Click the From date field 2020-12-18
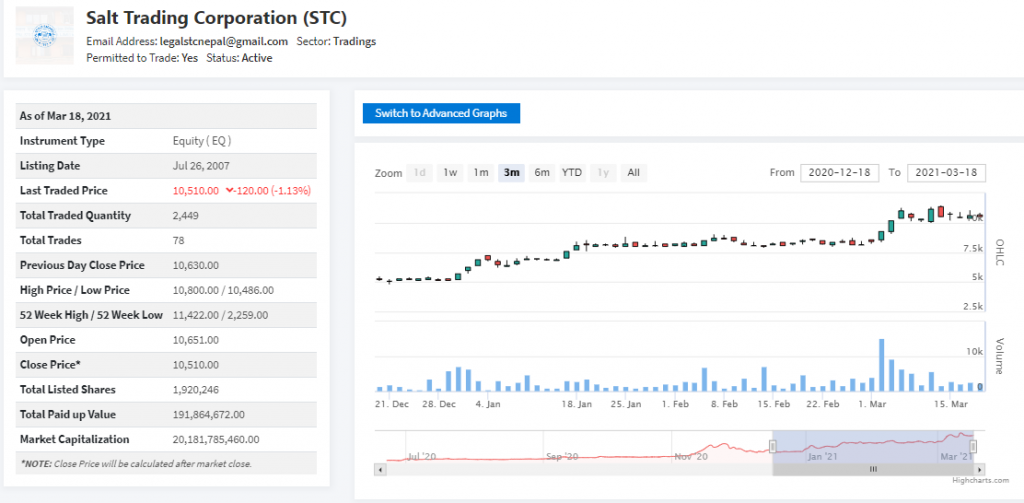The image size is (1024, 503). [839, 172]
